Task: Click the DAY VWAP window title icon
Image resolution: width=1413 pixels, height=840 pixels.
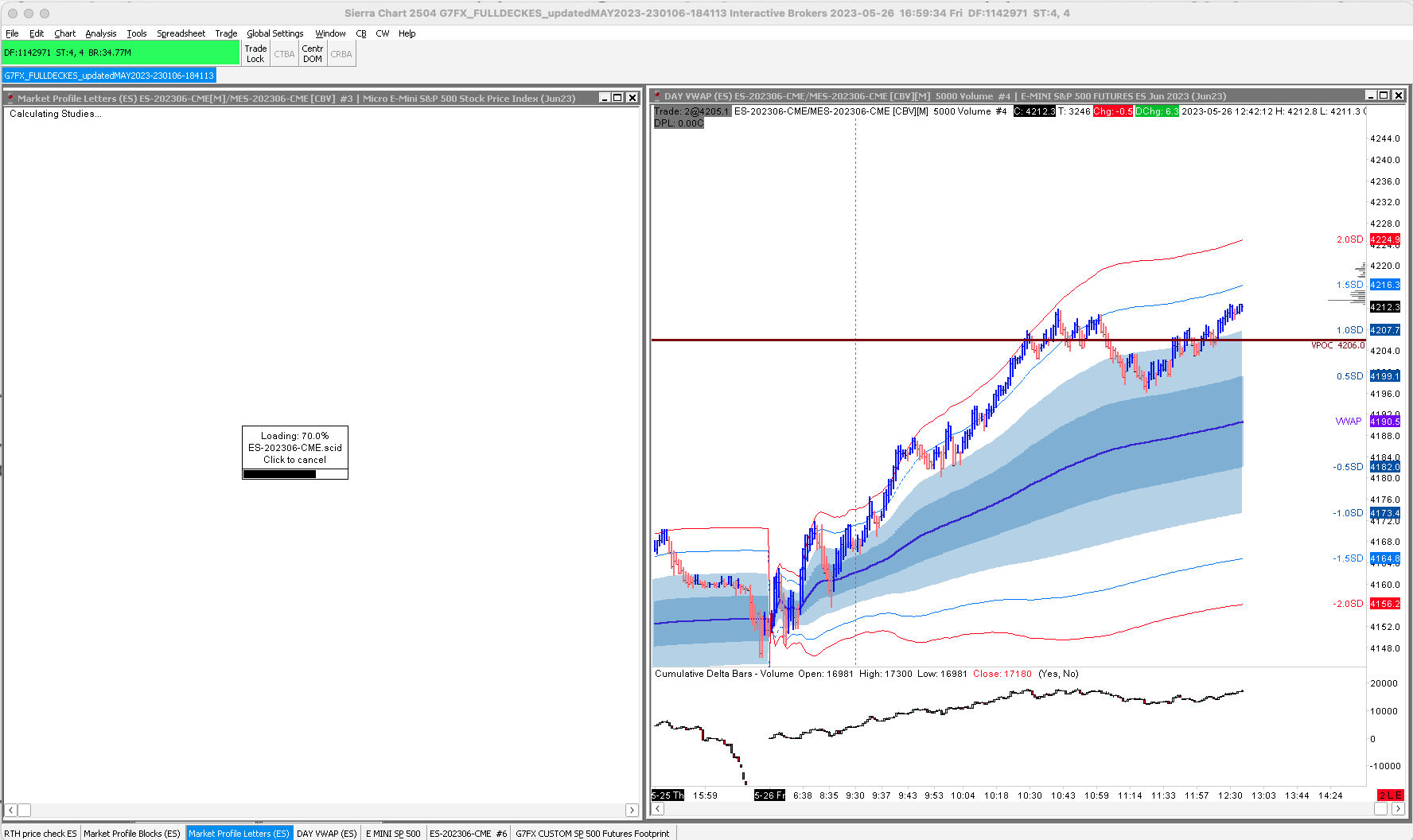Action: 658,95
